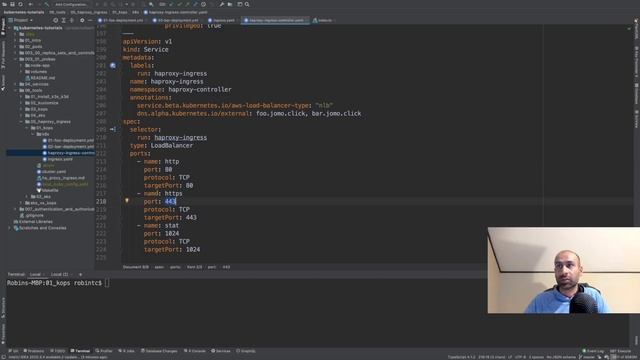This screenshot has width=640, height=360.
Task: Select haproxy-ingress-controller file in project tree
Action: [x=68, y=153]
